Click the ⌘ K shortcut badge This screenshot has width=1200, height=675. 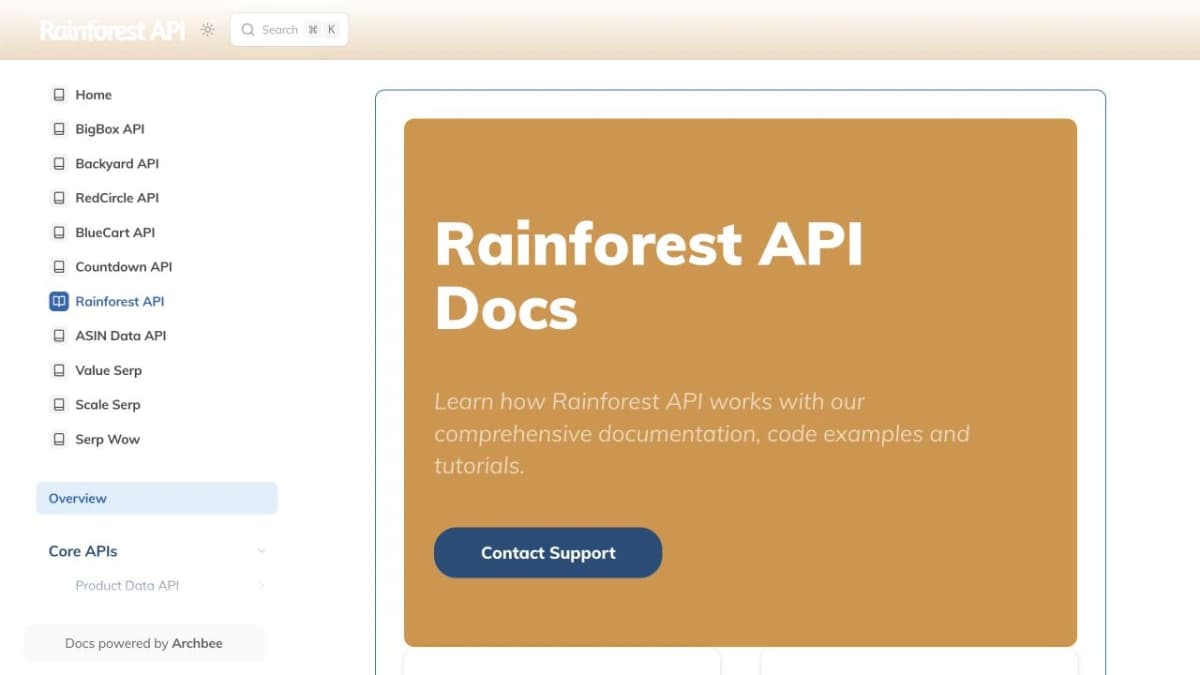(x=322, y=30)
